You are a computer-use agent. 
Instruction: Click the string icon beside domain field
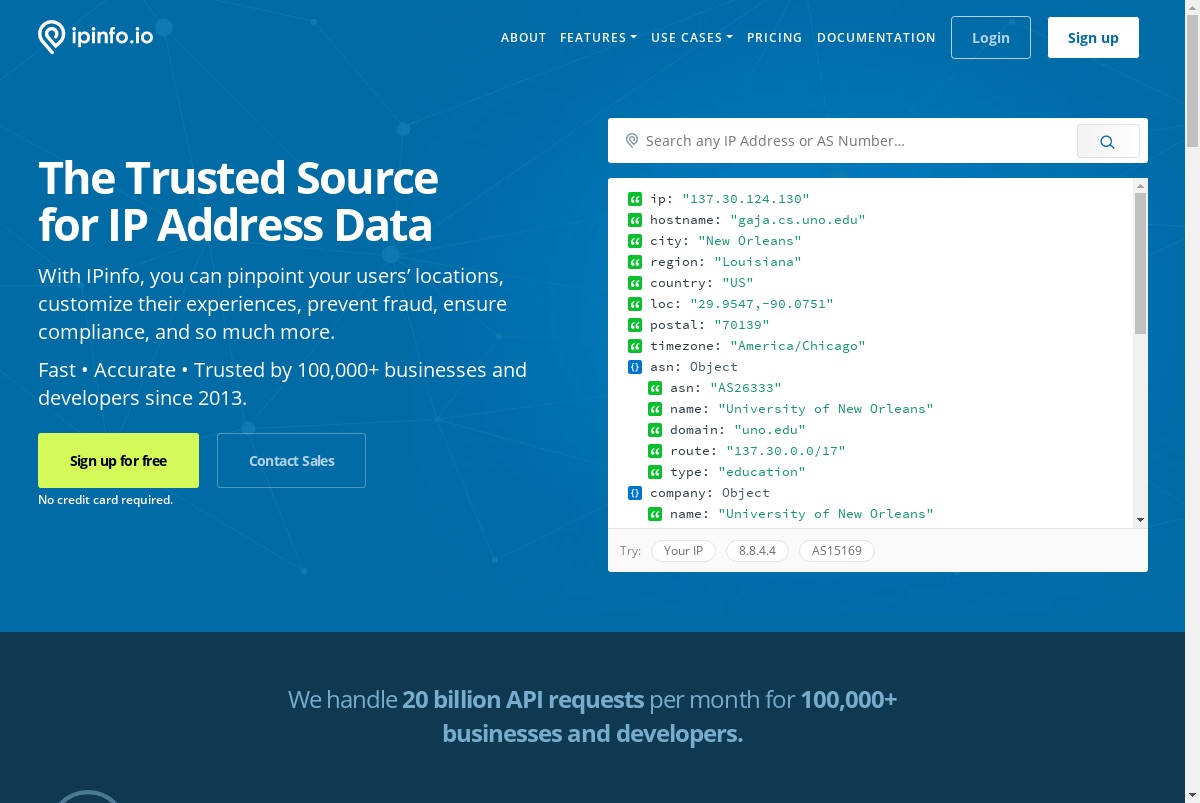[x=655, y=430]
